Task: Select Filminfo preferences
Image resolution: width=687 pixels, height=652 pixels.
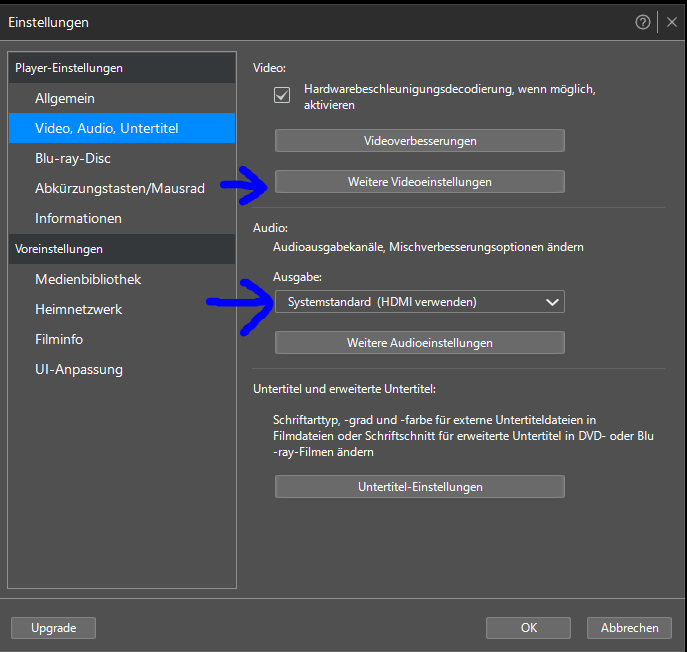Action: click(122, 339)
